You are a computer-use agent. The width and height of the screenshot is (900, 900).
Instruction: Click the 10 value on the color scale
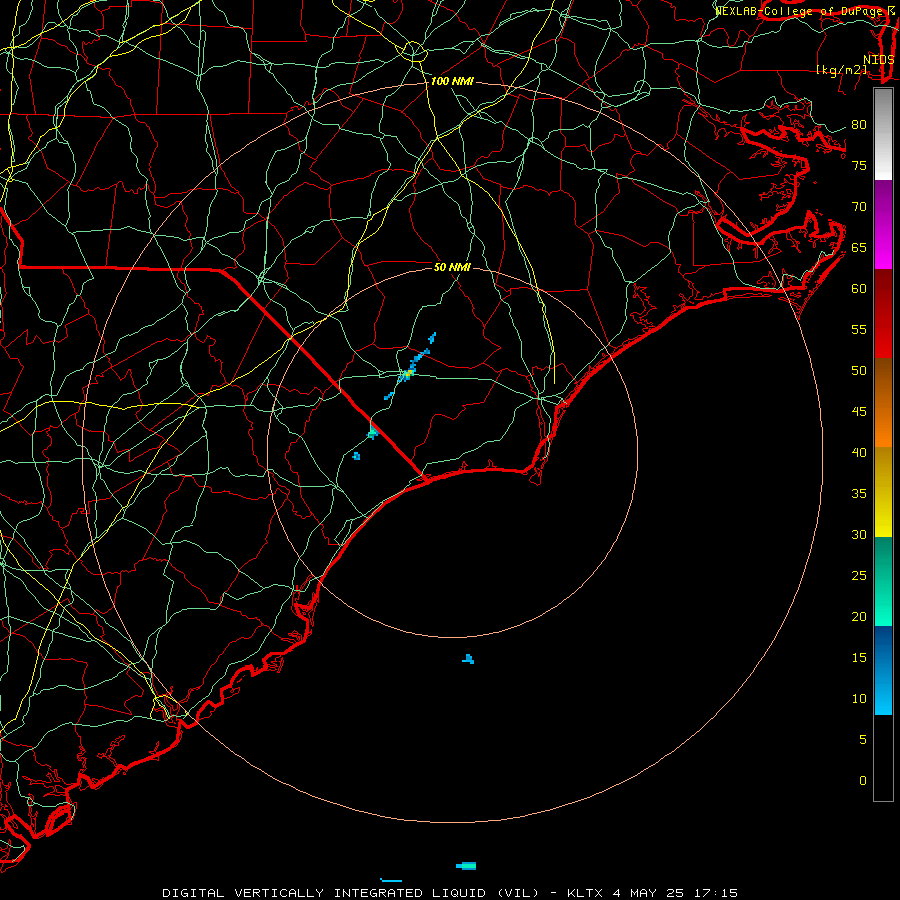[x=859, y=699]
